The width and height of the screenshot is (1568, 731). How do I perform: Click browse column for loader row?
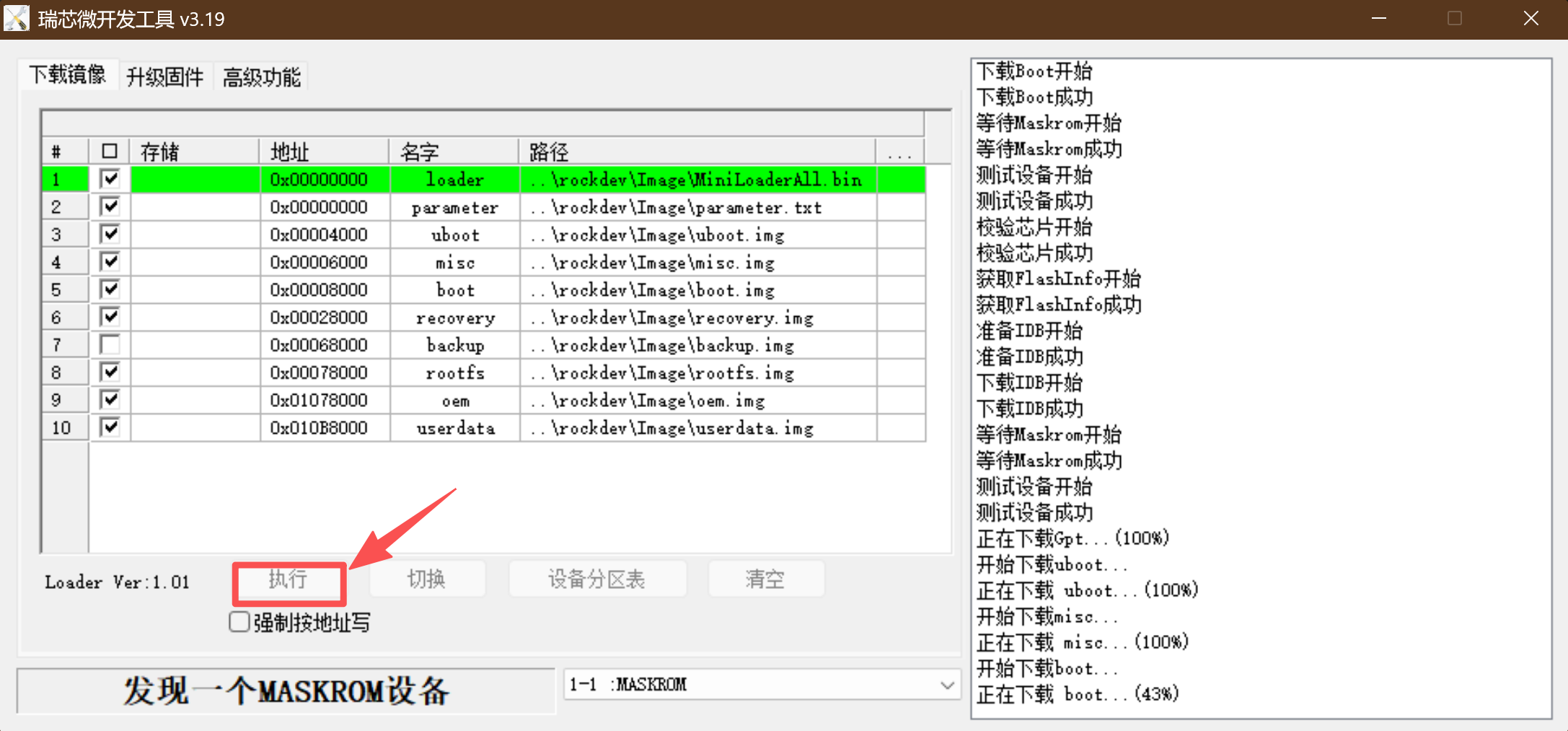900,180
